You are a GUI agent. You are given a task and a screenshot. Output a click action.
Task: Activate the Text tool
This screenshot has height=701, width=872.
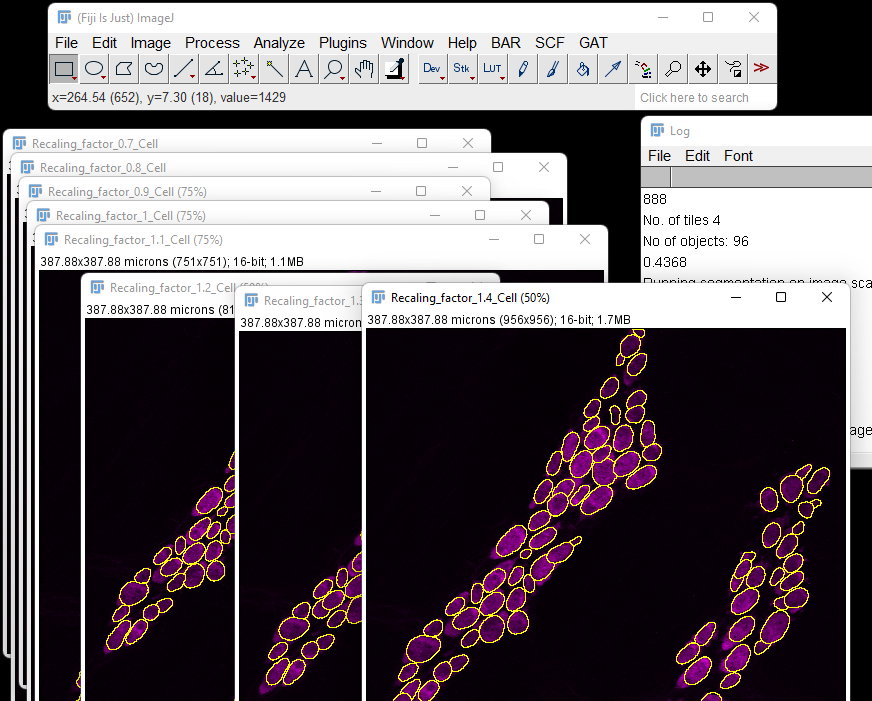303,69
